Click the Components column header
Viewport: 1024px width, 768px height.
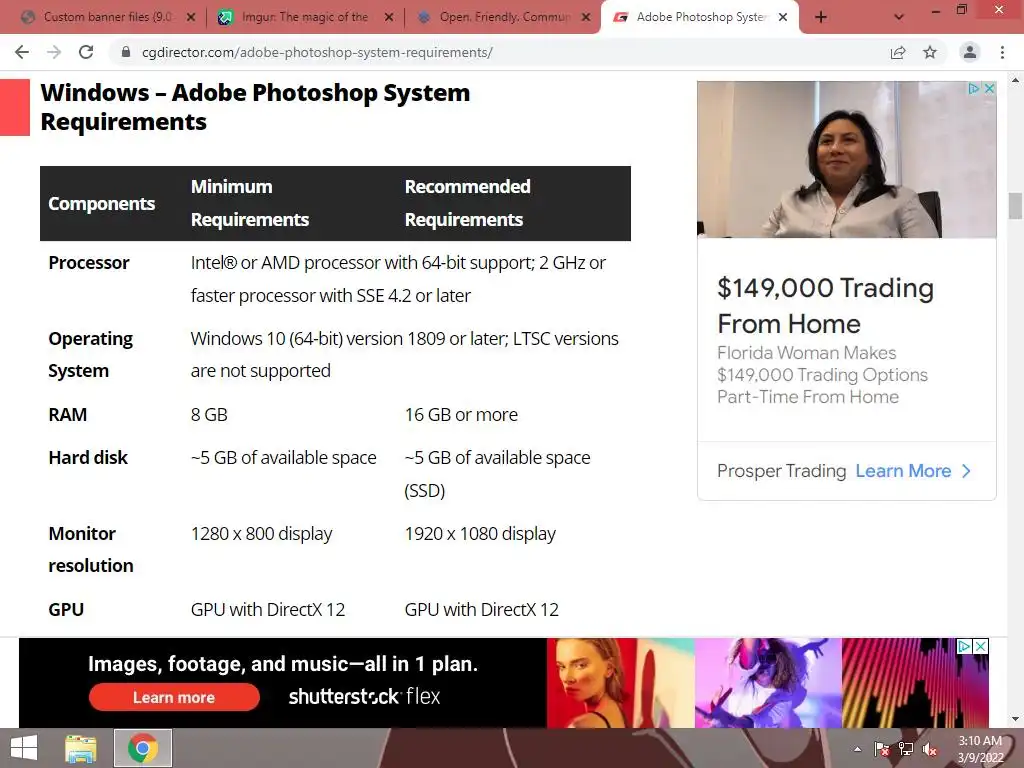[101, 204]
